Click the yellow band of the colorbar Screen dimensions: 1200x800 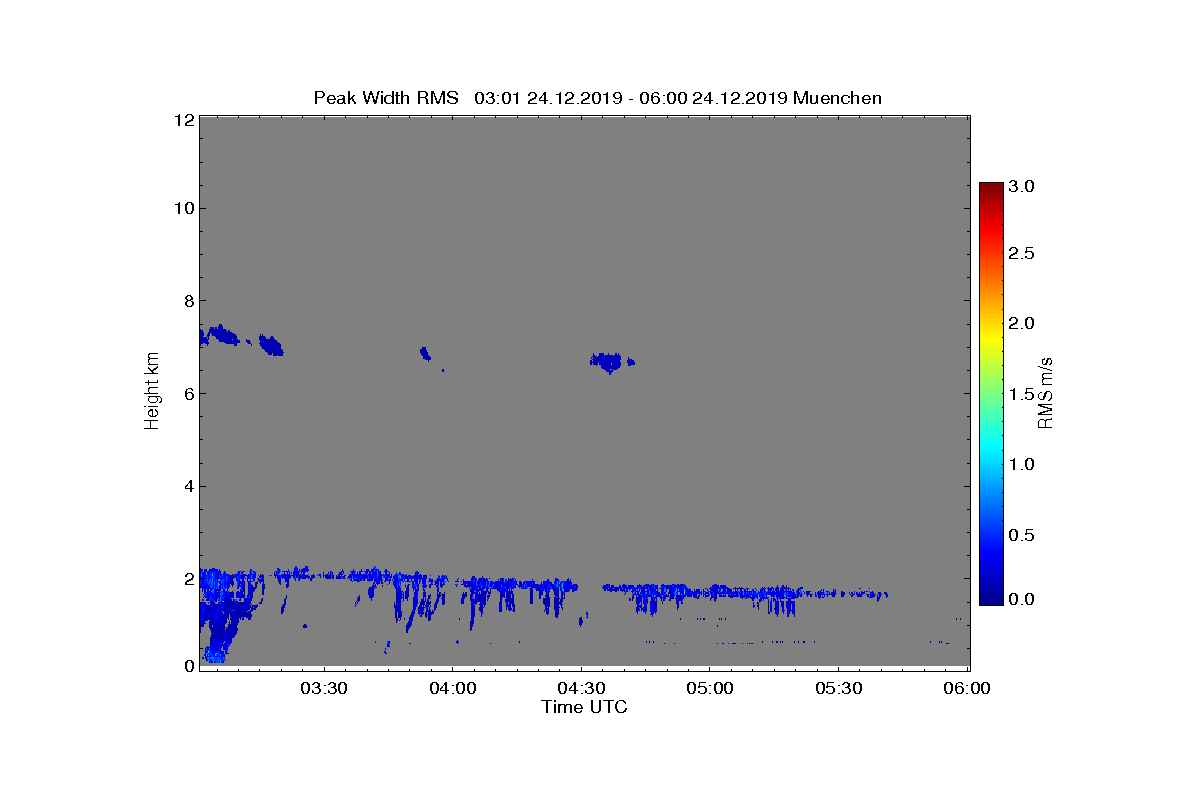pos(990,340)
